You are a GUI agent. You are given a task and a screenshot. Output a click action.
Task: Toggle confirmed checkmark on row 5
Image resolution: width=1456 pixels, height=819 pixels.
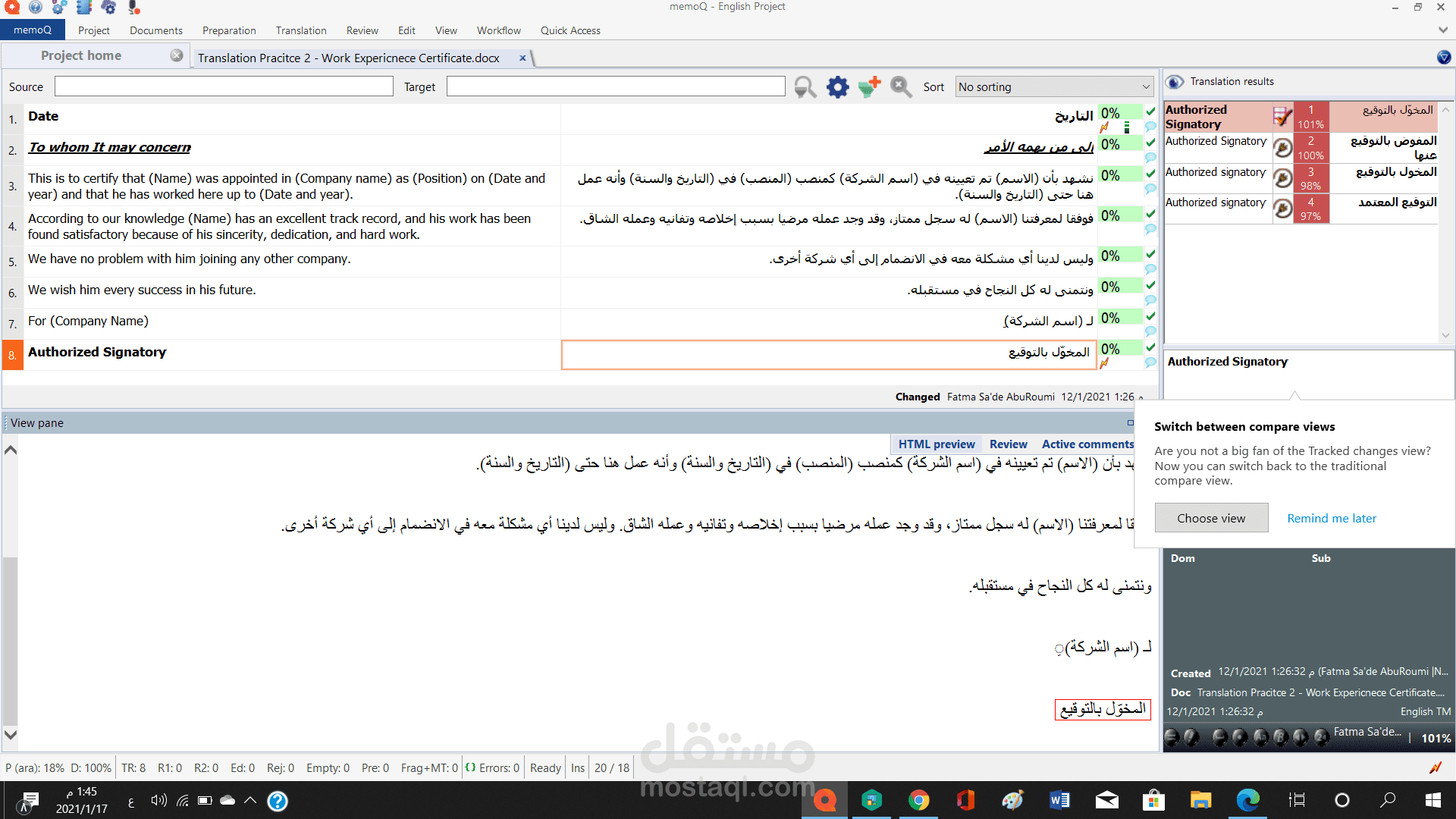(x=1150, y=255)
